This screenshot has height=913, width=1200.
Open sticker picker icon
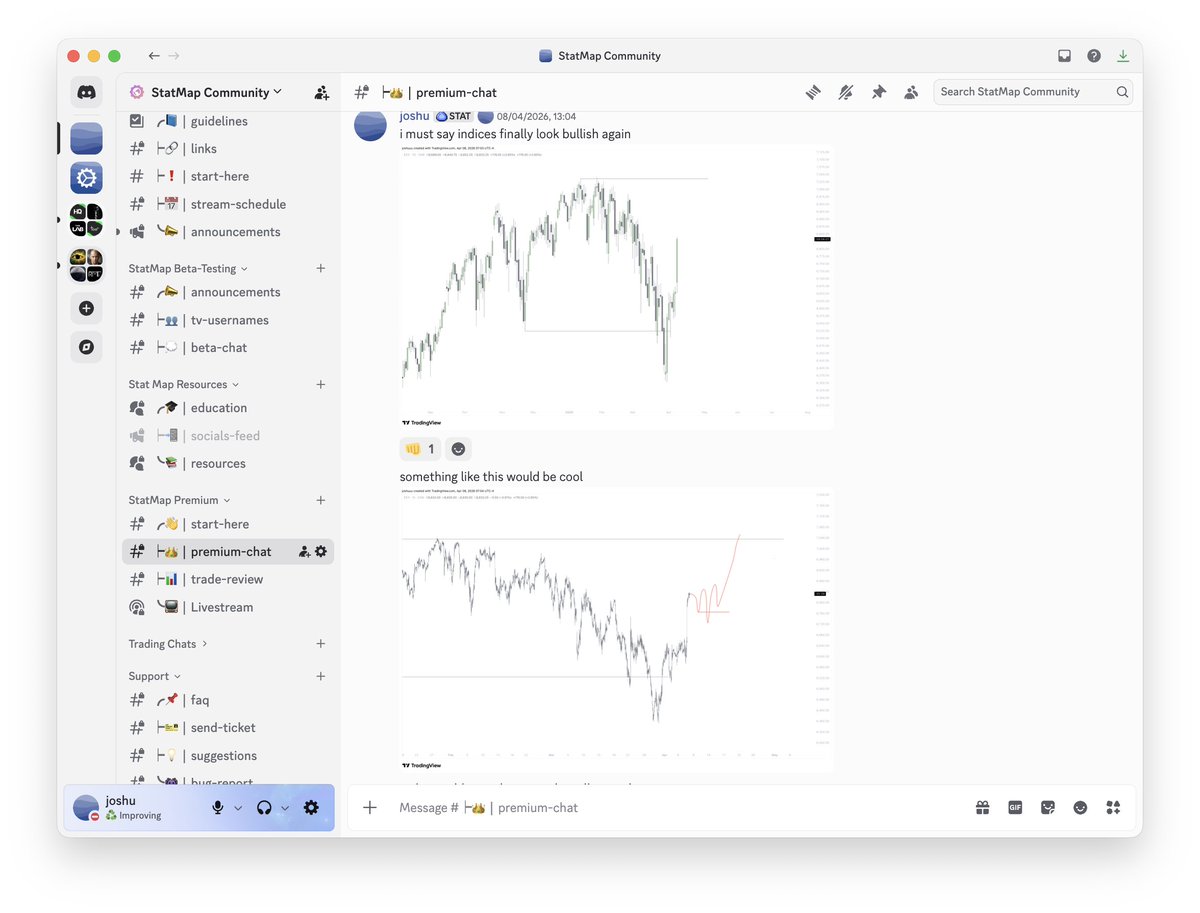point(1048,808)
